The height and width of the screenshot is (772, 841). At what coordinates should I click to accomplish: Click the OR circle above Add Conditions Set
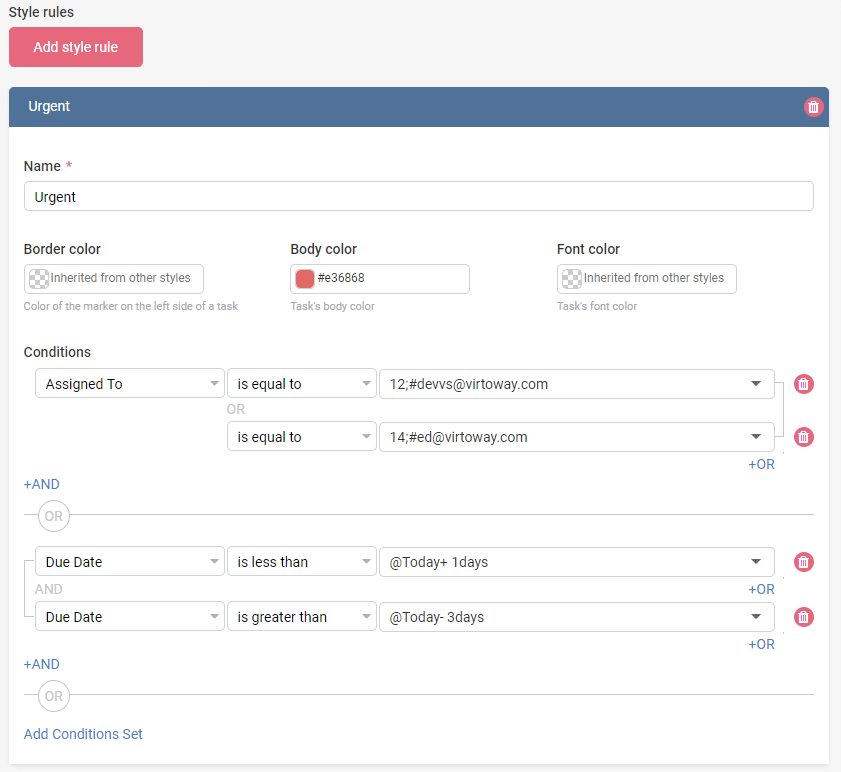point(54,696)
